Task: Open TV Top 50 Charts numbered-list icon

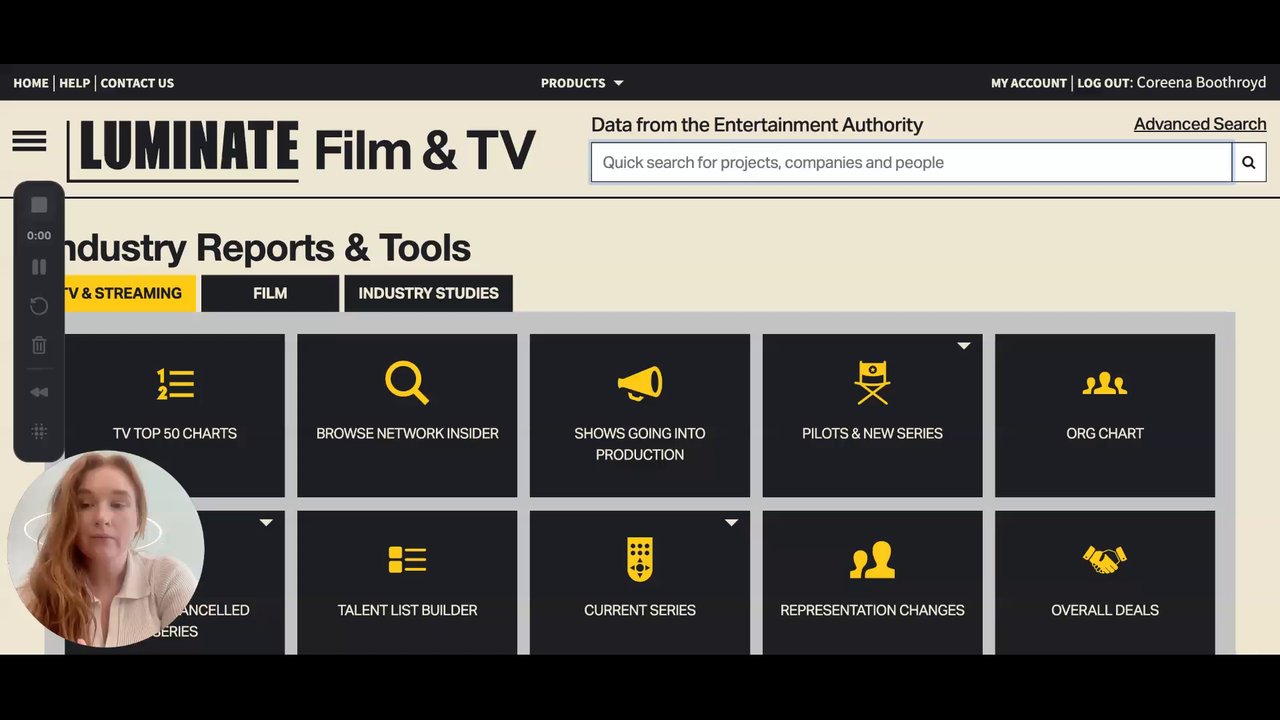Action: (x=175, y=384)
